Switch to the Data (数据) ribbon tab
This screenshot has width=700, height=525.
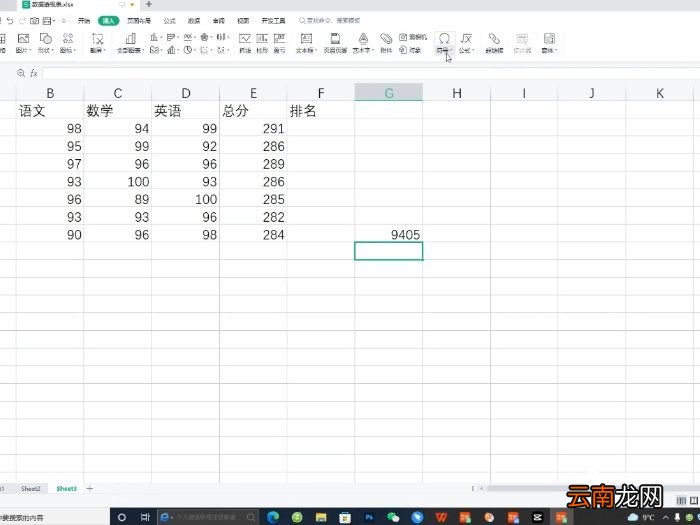[194, 21]
